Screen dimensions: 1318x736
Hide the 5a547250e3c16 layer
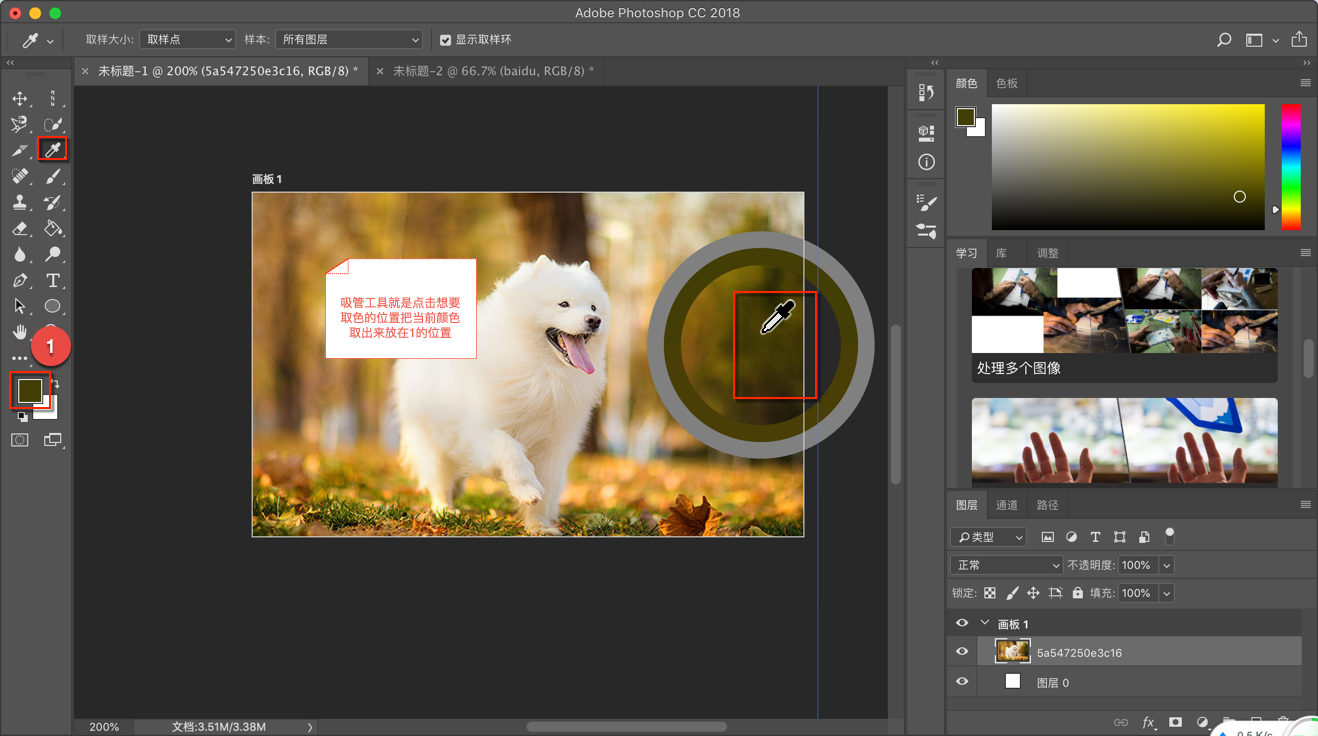tap(962, 652)
